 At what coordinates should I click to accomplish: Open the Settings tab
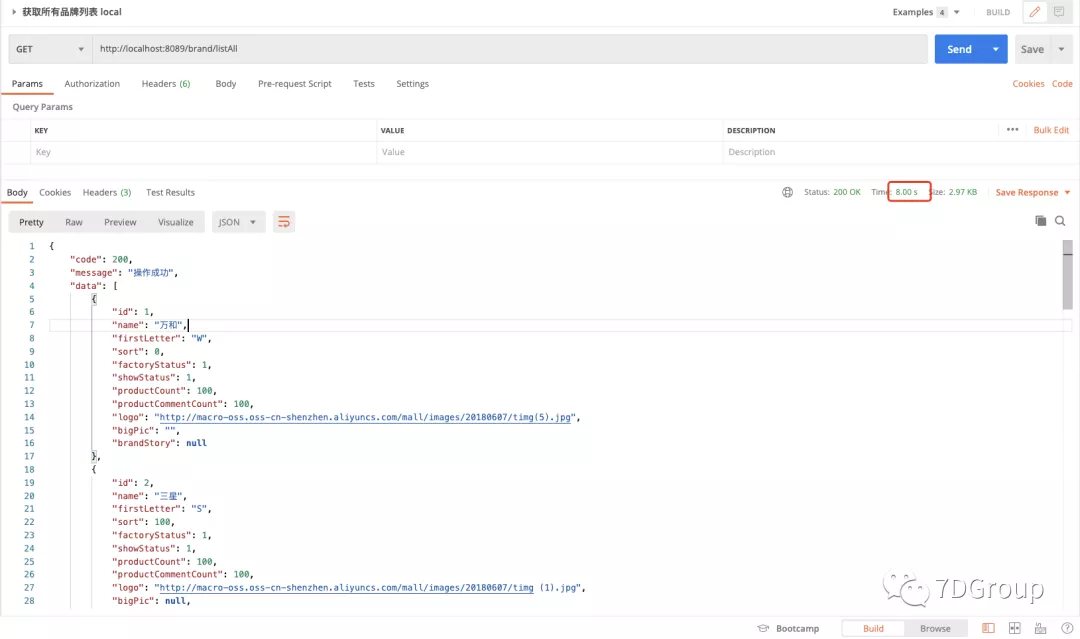coord(412,83)
